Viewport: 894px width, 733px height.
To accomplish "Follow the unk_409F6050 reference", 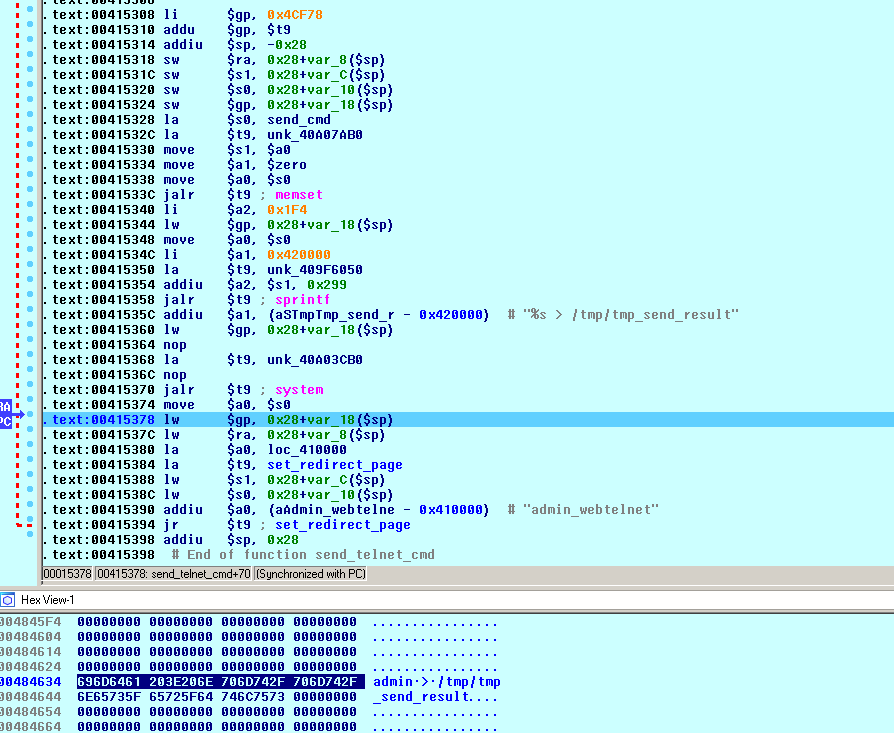I will point(315,270).
